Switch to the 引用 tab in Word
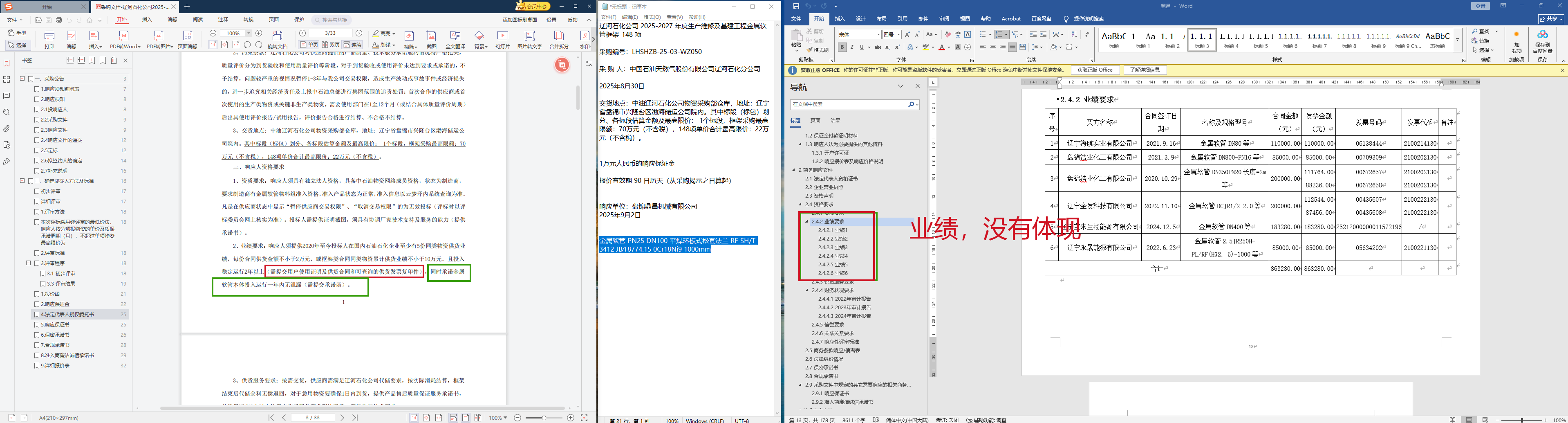This screenshot has width=1568, height=423. pos(902,19)
